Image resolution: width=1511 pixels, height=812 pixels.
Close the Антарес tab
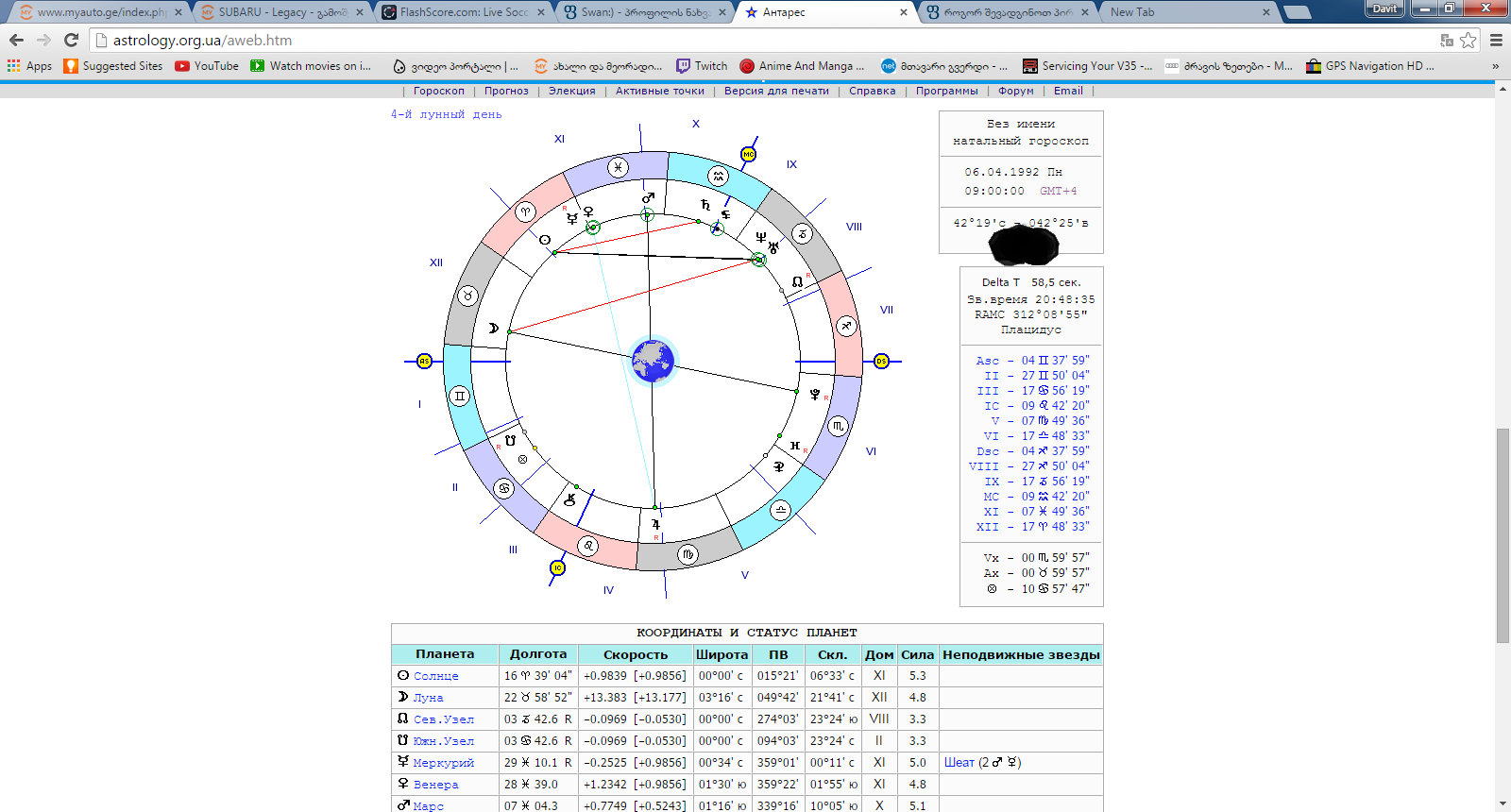[x=904, y=12]
